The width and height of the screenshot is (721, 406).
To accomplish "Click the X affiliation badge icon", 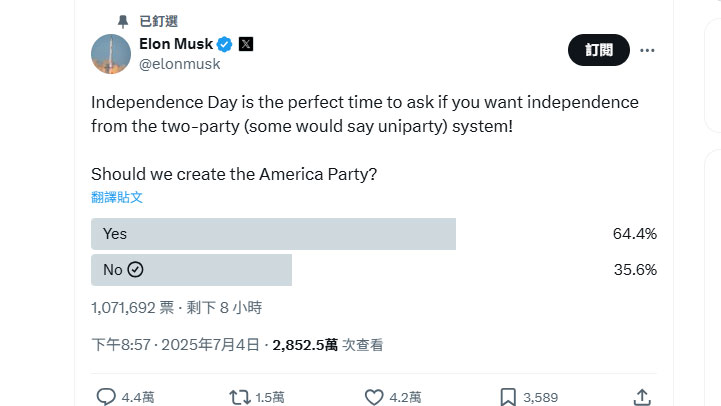I will (x=246, y=44).
